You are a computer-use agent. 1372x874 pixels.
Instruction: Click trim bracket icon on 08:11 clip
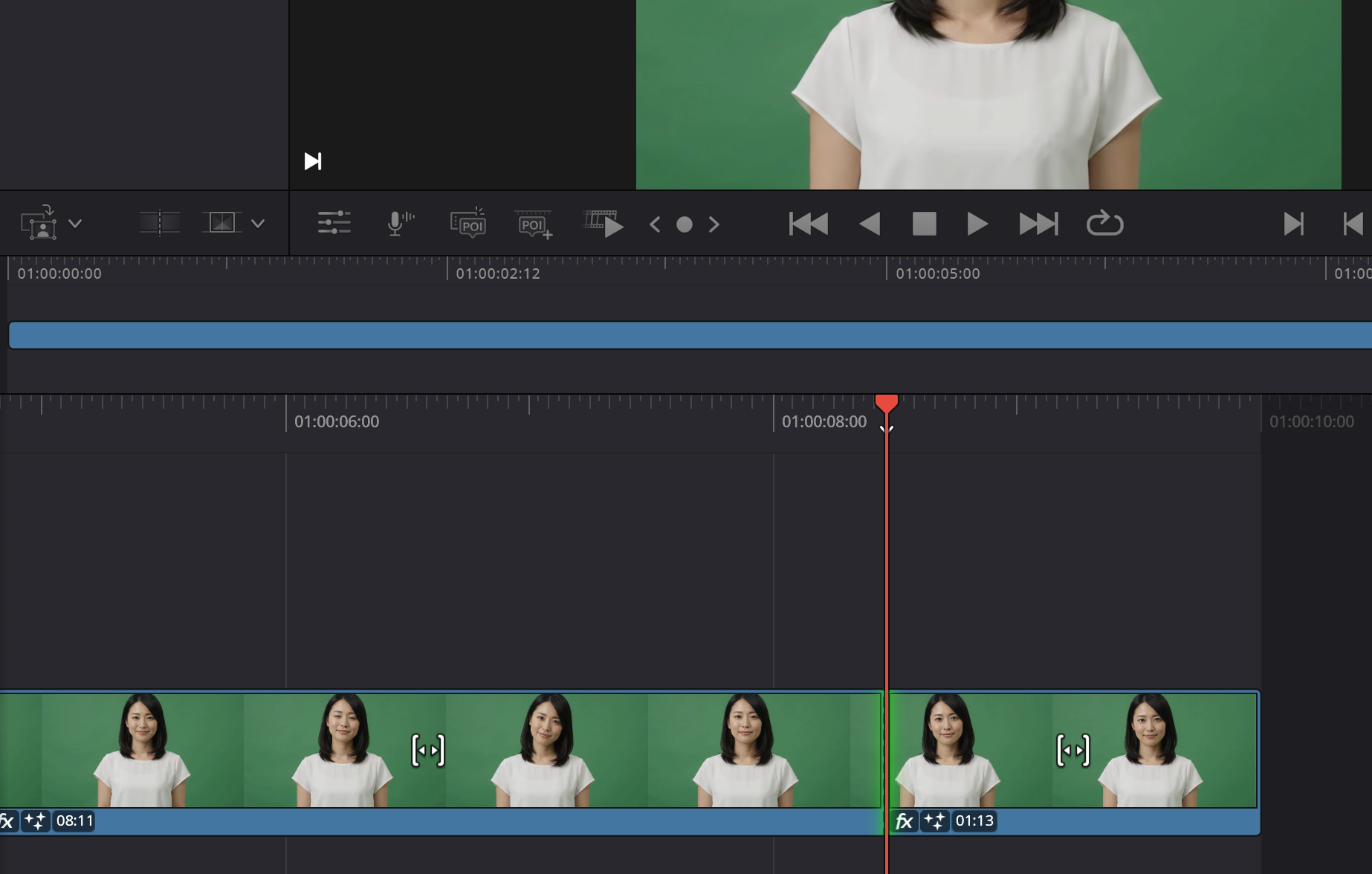click(428, 751)
